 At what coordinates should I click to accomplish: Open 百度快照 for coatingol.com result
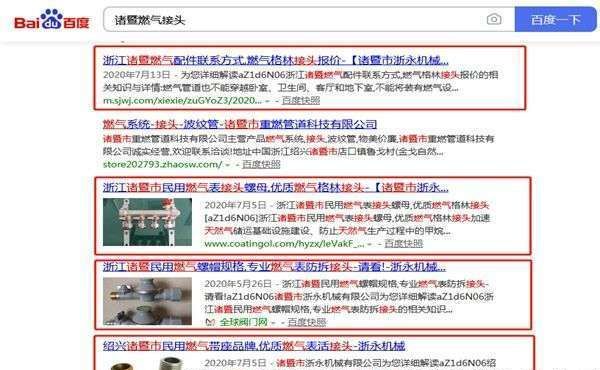click(x=404, y=243)
